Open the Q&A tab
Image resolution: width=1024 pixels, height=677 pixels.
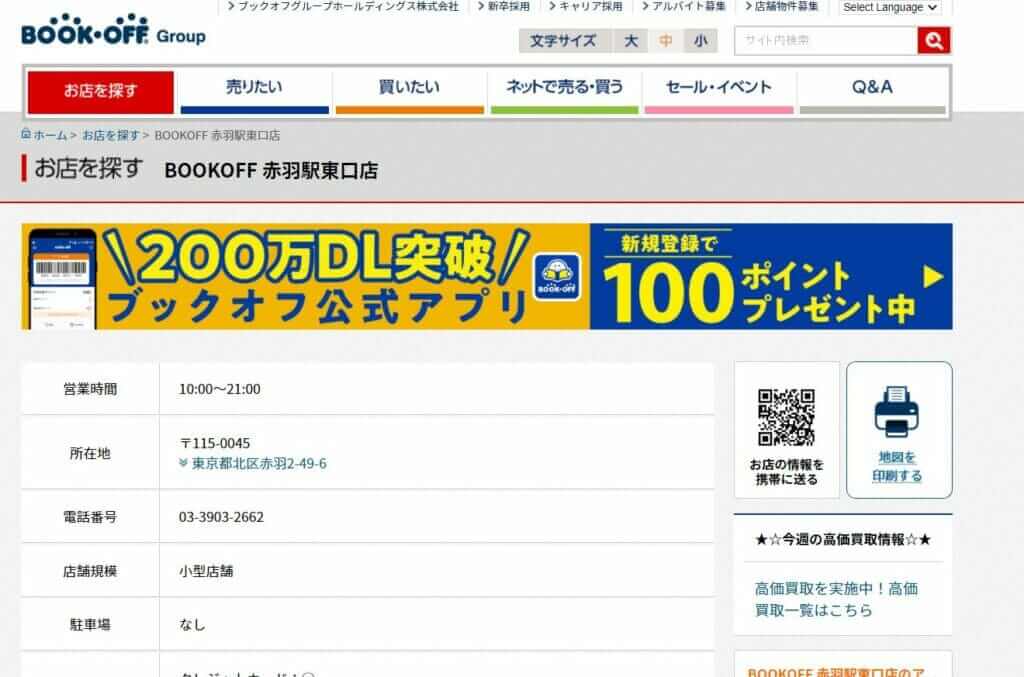click(872, 92)
